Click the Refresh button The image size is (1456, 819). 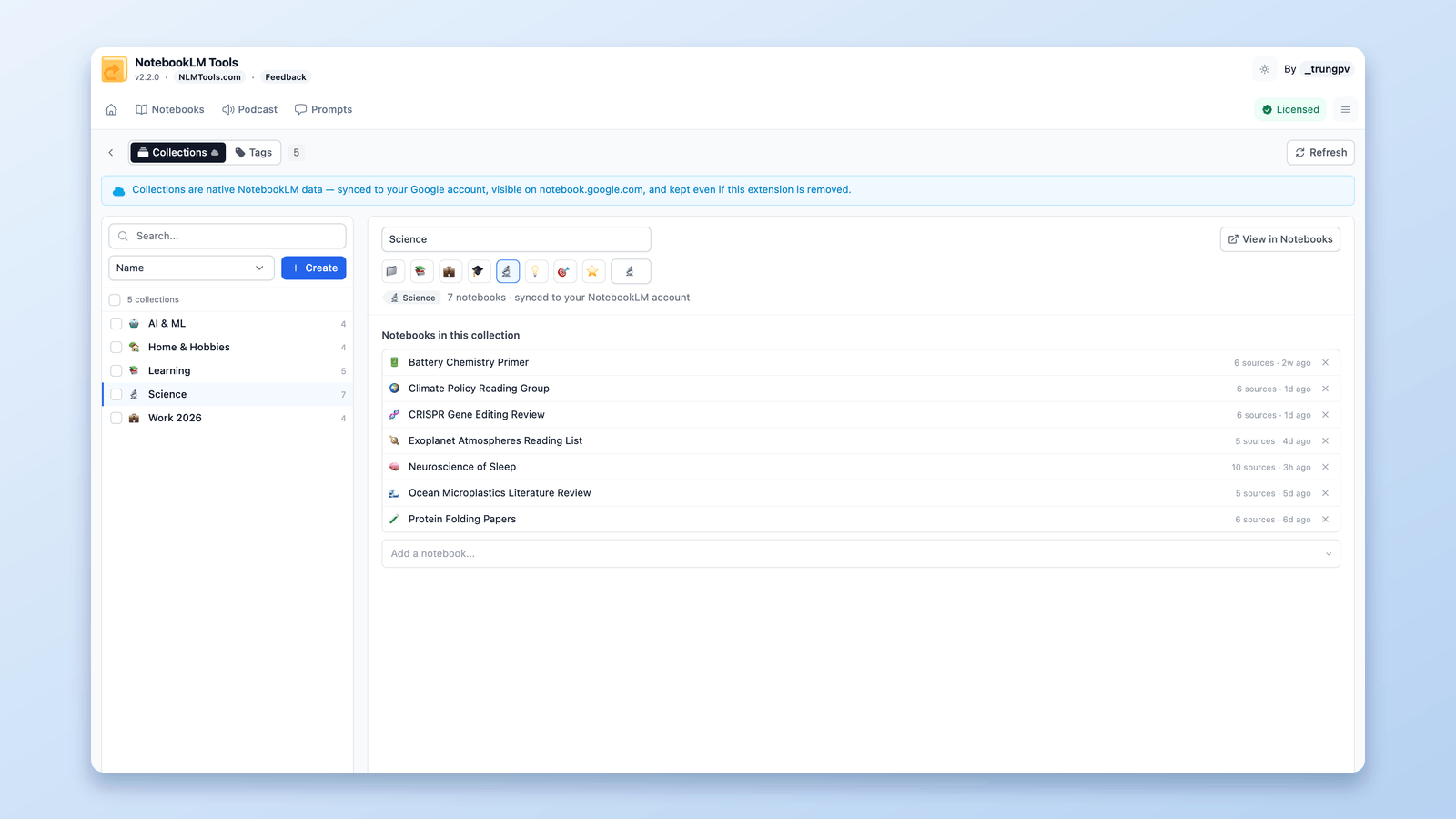pyautogui.click(x=1320, y=153)
